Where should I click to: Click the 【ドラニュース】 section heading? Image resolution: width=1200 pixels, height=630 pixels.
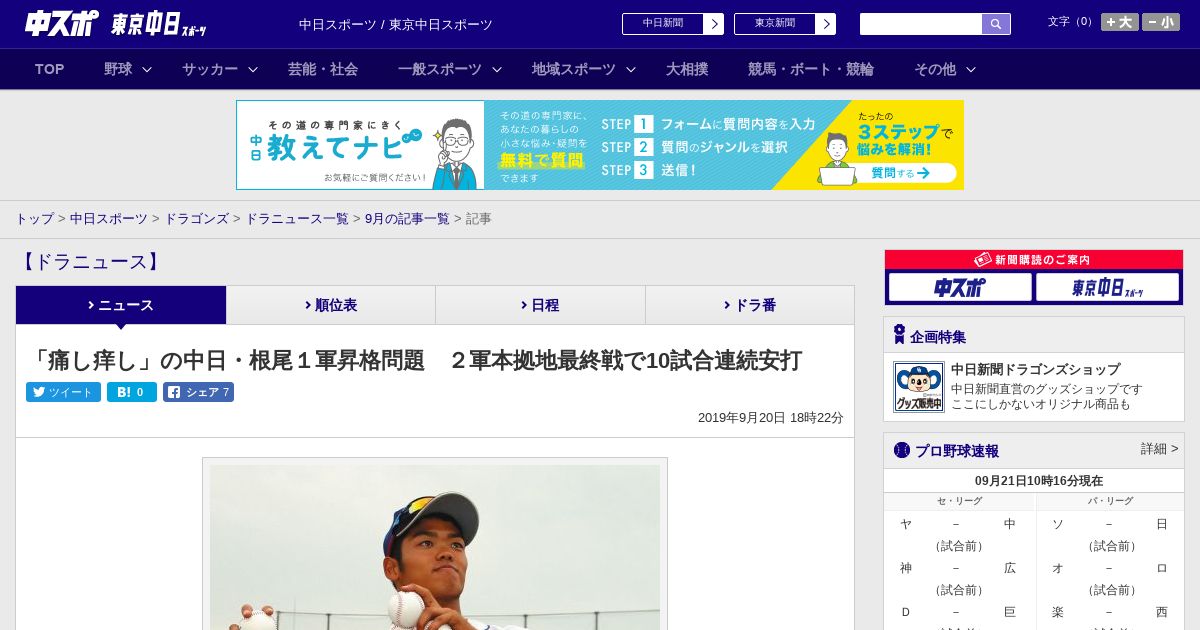tap(89, 262)
